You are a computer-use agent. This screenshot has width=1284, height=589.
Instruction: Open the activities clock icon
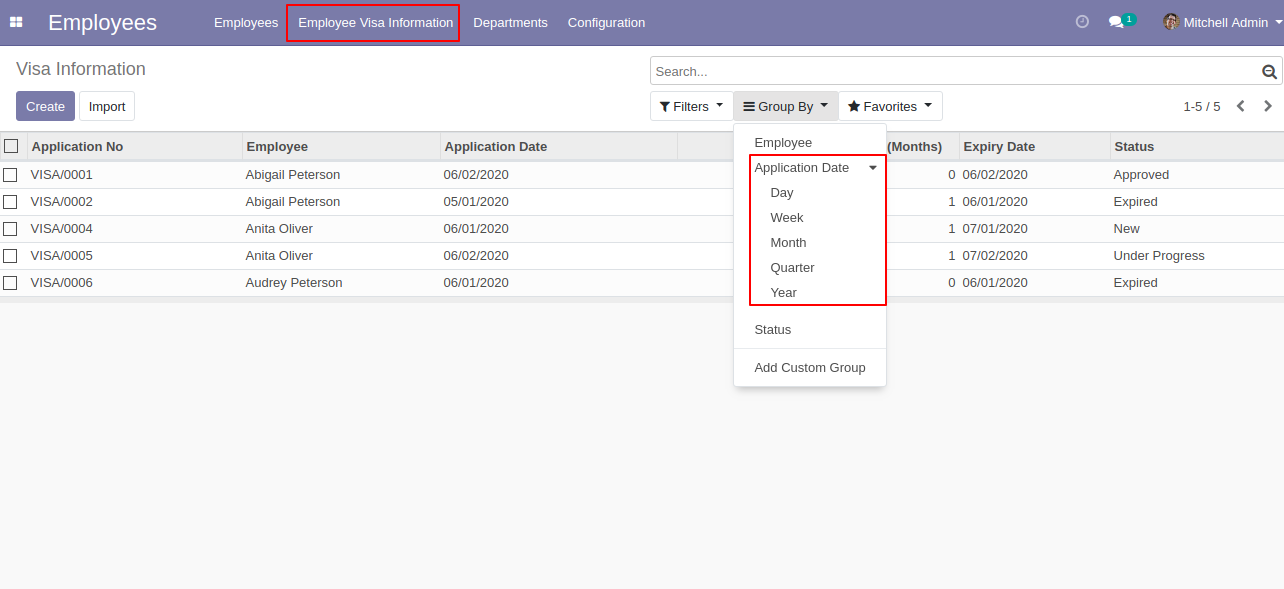pos(1082,22)
